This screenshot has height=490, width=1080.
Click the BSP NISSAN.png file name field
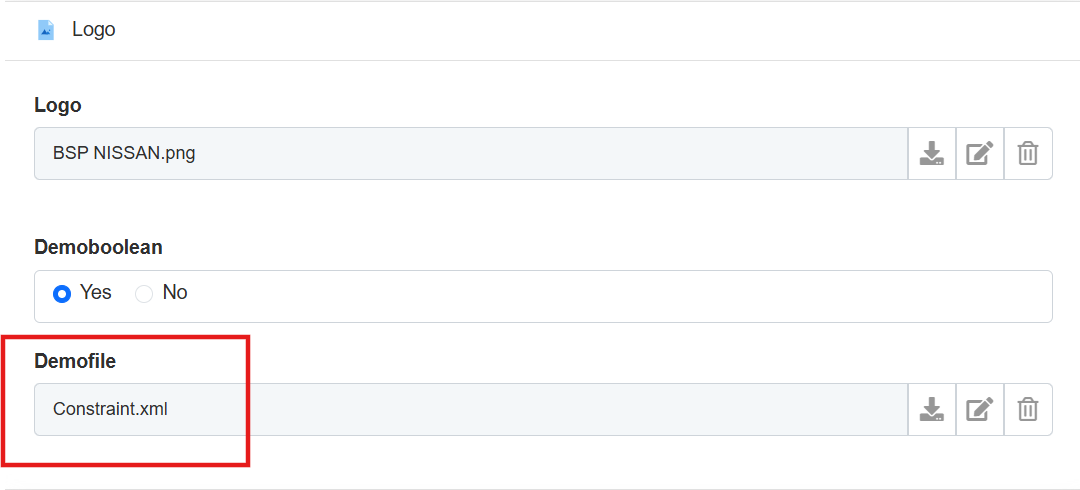[500, 154]
